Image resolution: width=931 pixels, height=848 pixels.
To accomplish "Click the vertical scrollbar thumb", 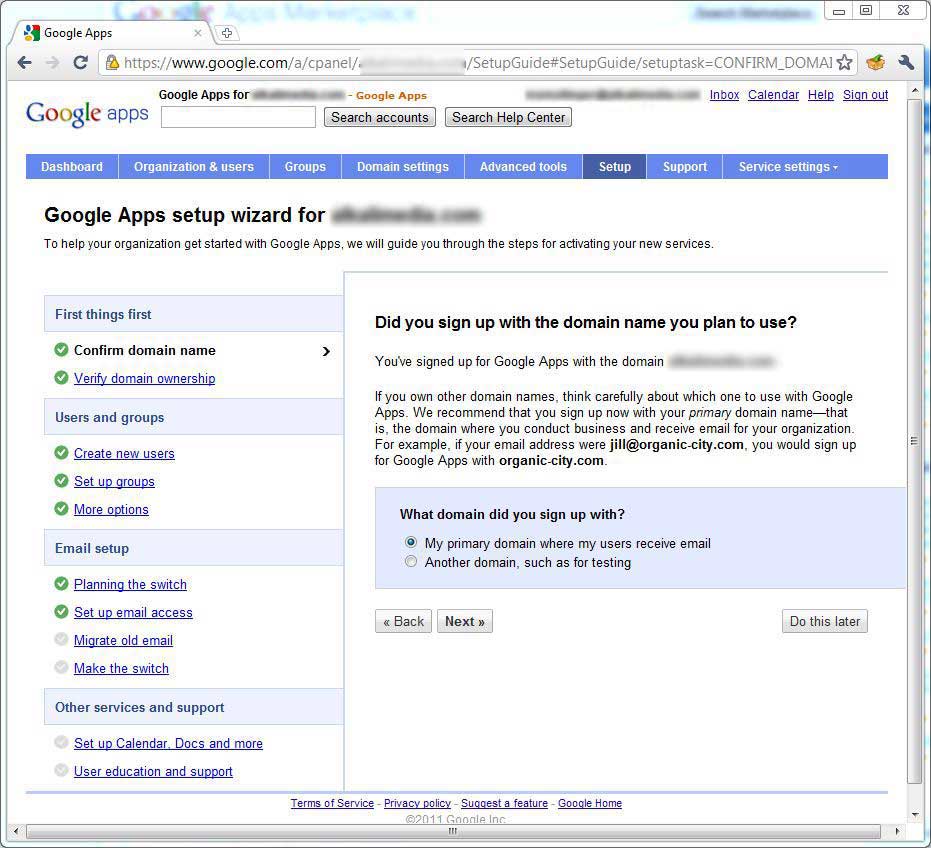I will click(x=914, y=441).
